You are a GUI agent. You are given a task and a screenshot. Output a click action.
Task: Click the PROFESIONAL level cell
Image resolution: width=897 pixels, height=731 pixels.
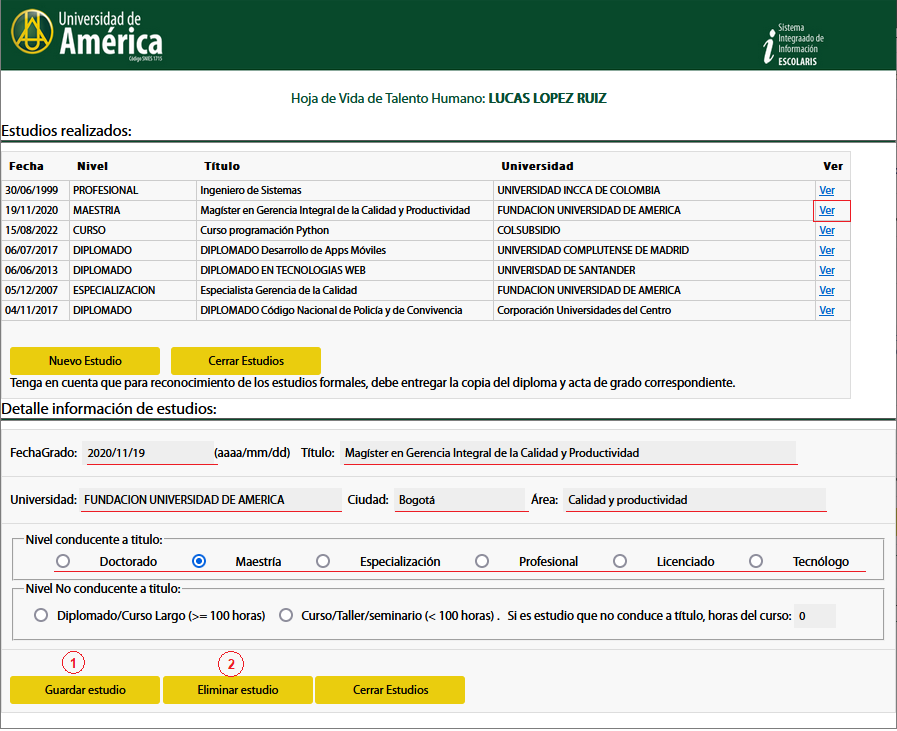[x=133, y=190]
